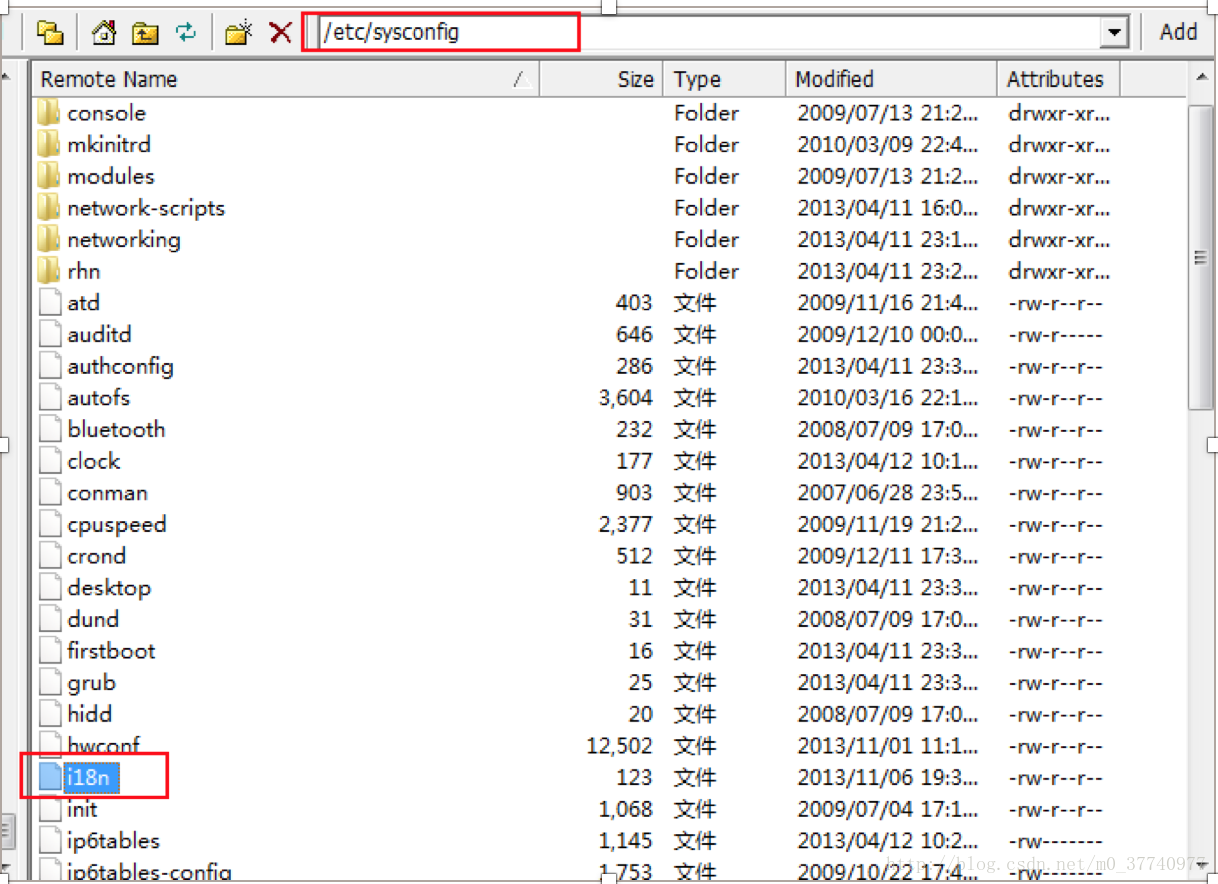Image resolution: width=1218 pixels, height=884 pixels.
Task: Open the networking folder
Action: tap(123, 239)
